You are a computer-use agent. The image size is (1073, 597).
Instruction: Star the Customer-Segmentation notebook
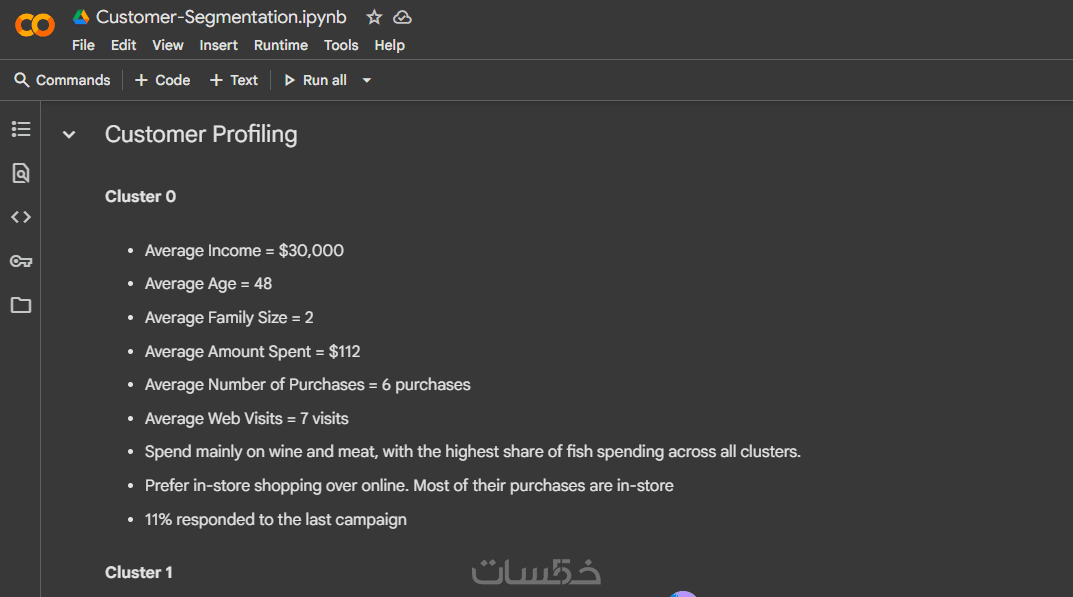[x=374, y=17]
